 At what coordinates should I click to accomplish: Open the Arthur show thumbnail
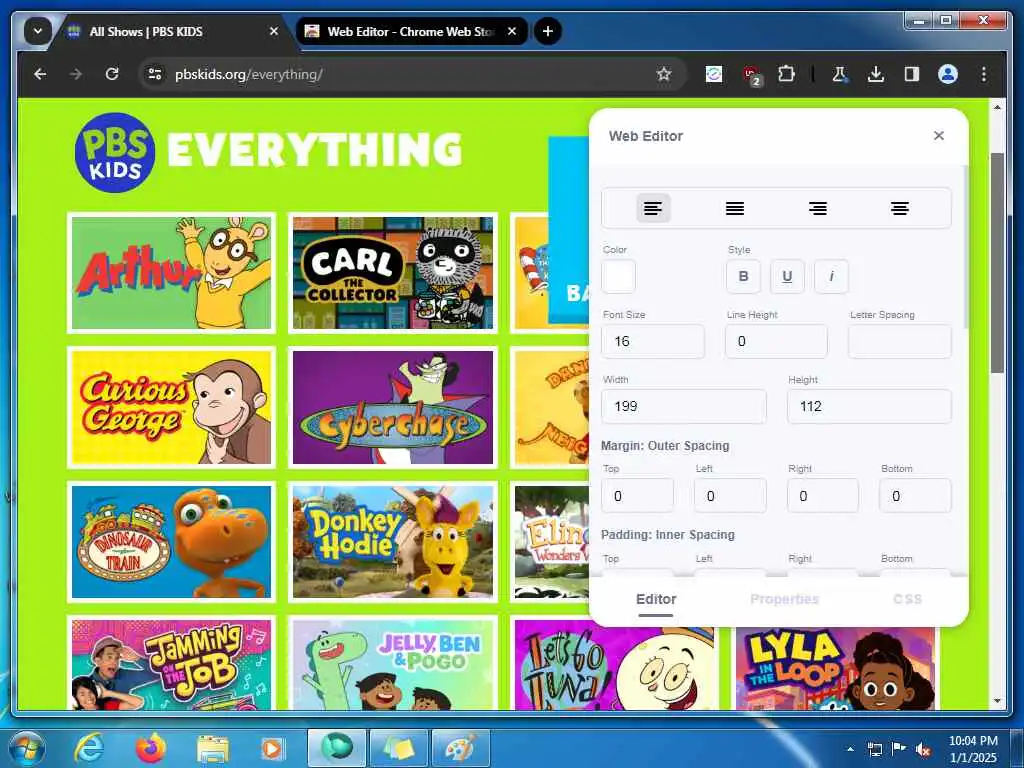pos(171,273)
